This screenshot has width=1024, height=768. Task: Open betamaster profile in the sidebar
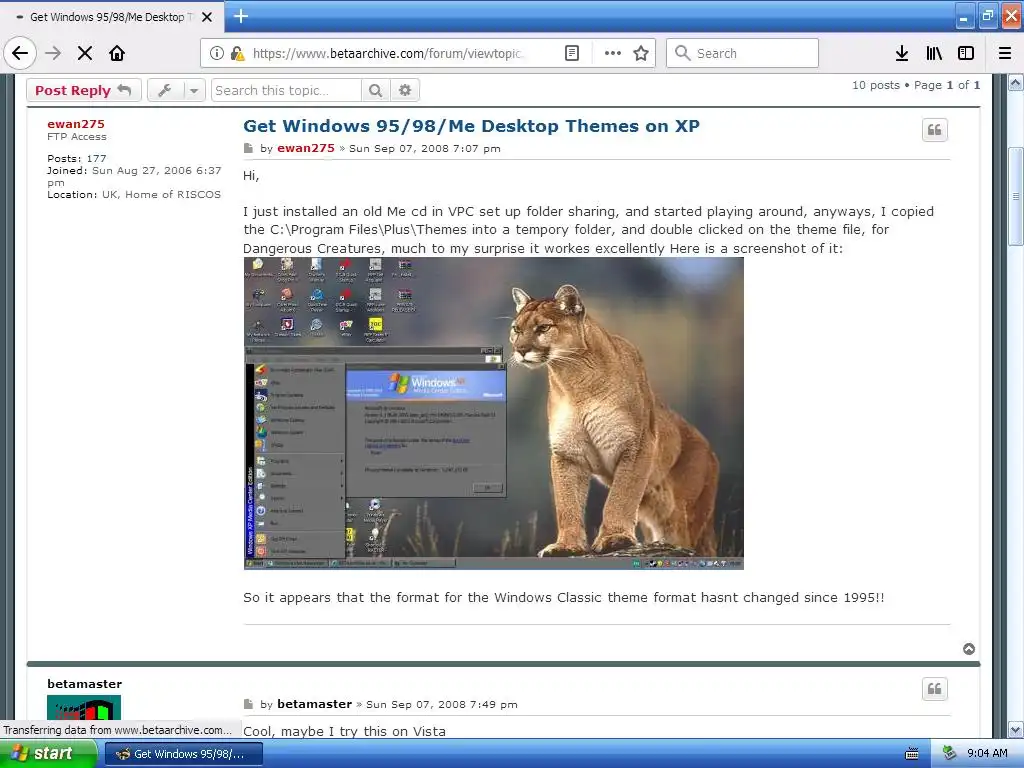(x=84, y=684)
